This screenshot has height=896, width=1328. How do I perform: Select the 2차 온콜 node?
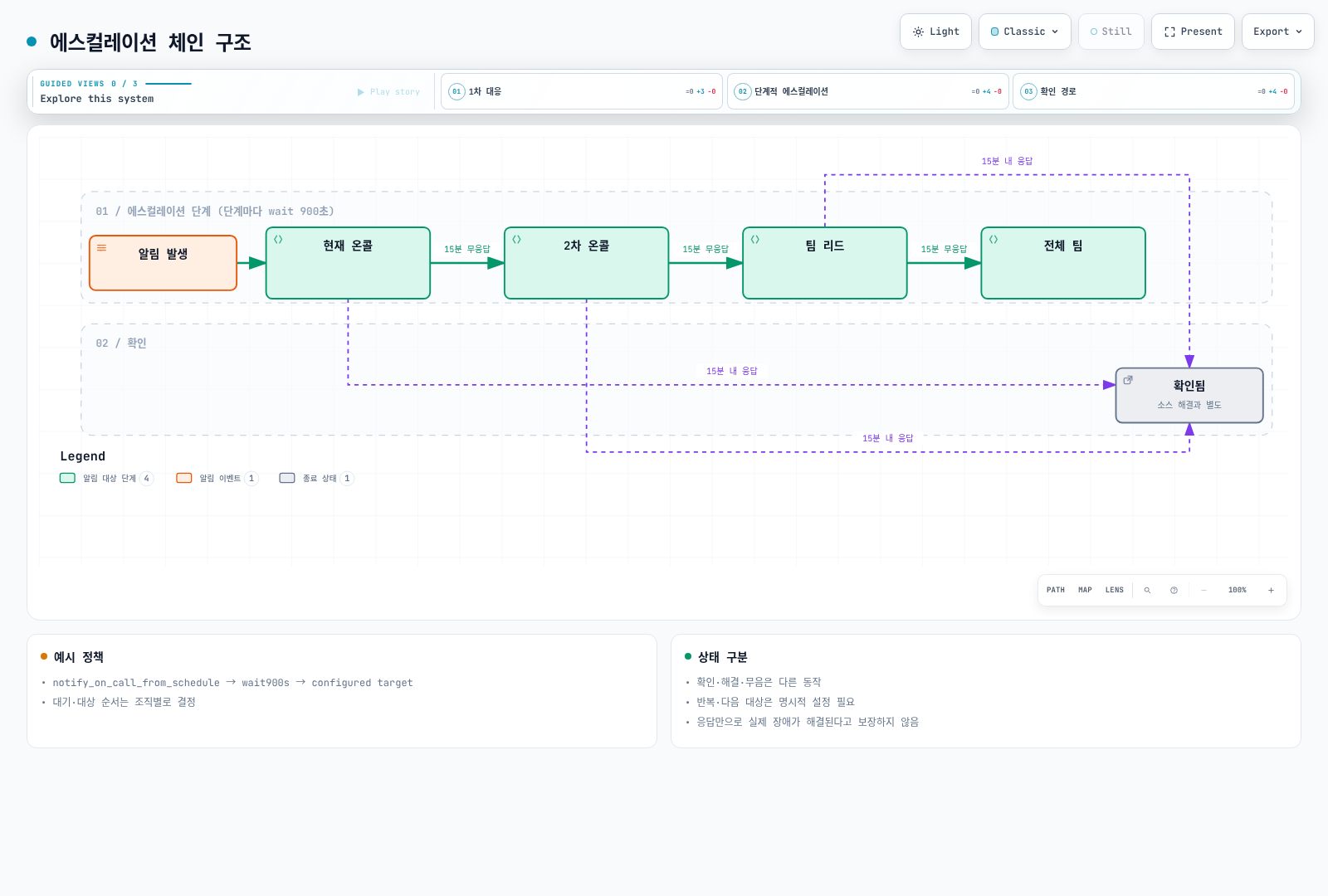tap(587, 263)
